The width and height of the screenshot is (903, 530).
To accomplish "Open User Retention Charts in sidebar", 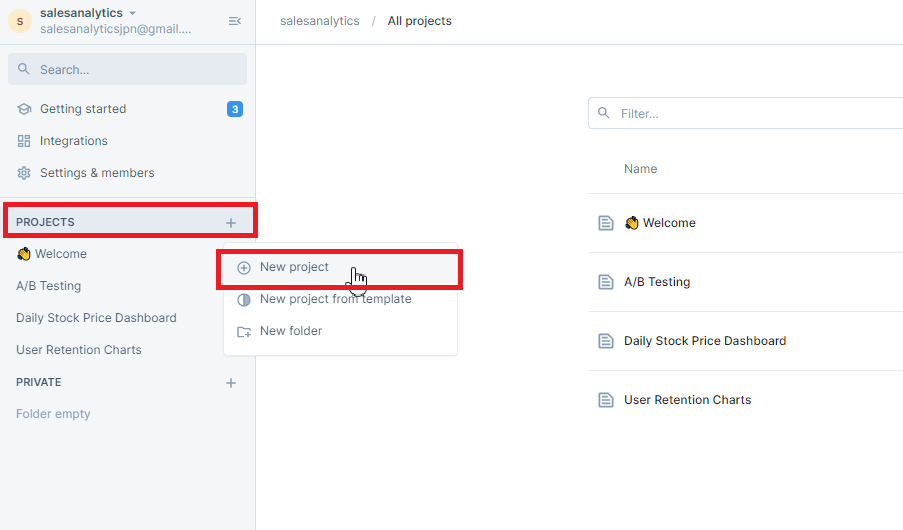I will click(x=79, y=350).
